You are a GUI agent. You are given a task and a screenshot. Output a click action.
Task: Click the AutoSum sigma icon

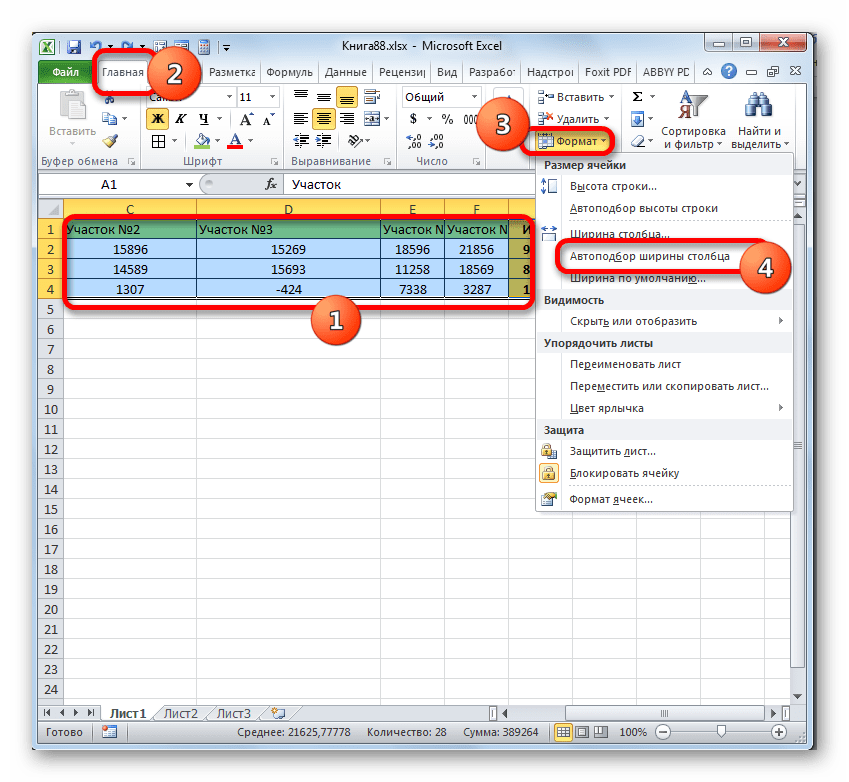pos(637,97)
